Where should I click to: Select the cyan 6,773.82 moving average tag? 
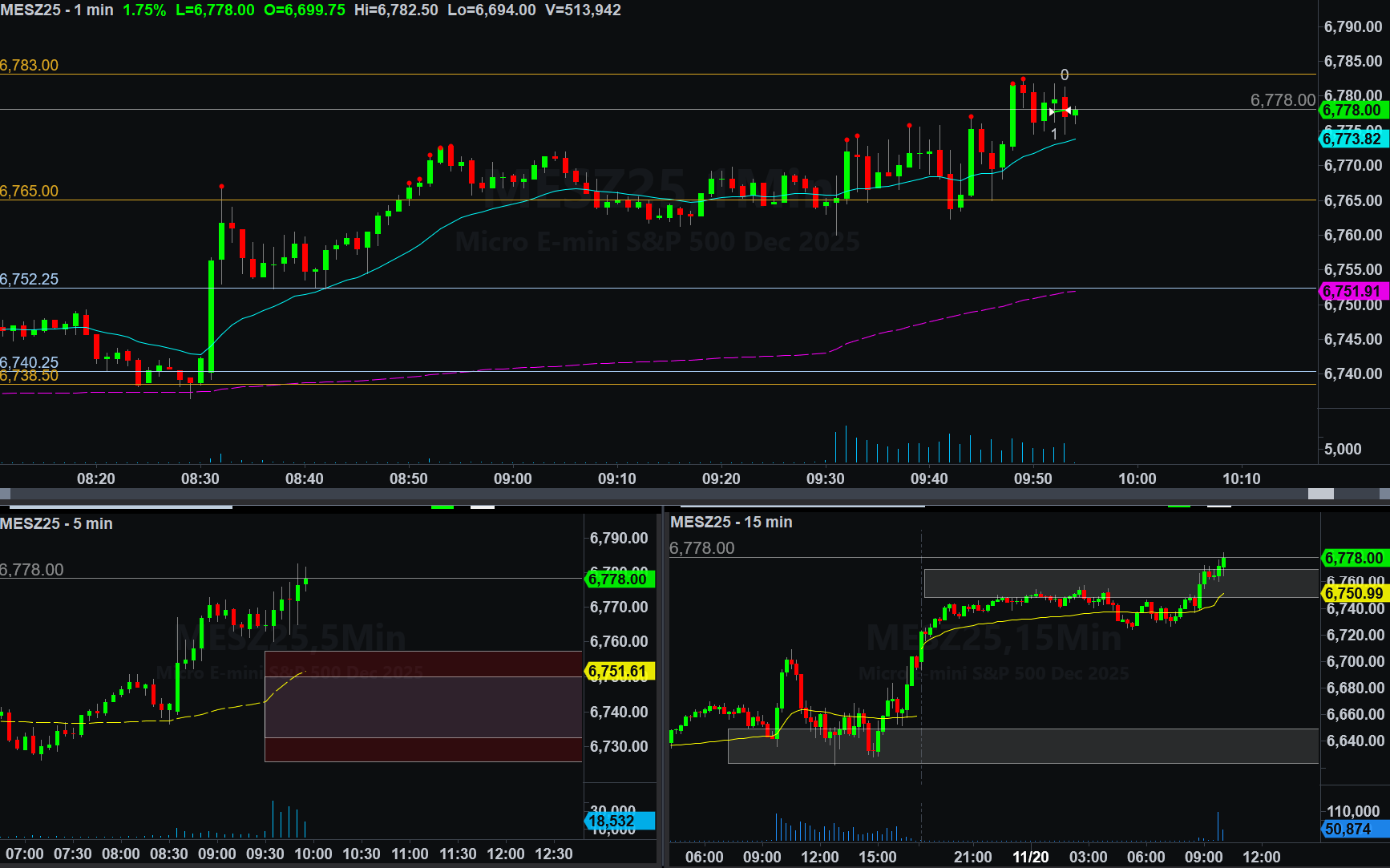click(1352, 139)
